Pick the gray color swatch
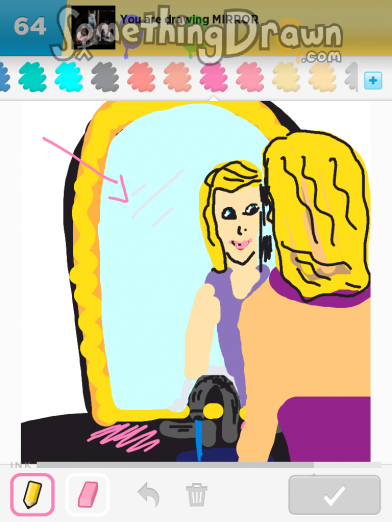 click(105, 77)
